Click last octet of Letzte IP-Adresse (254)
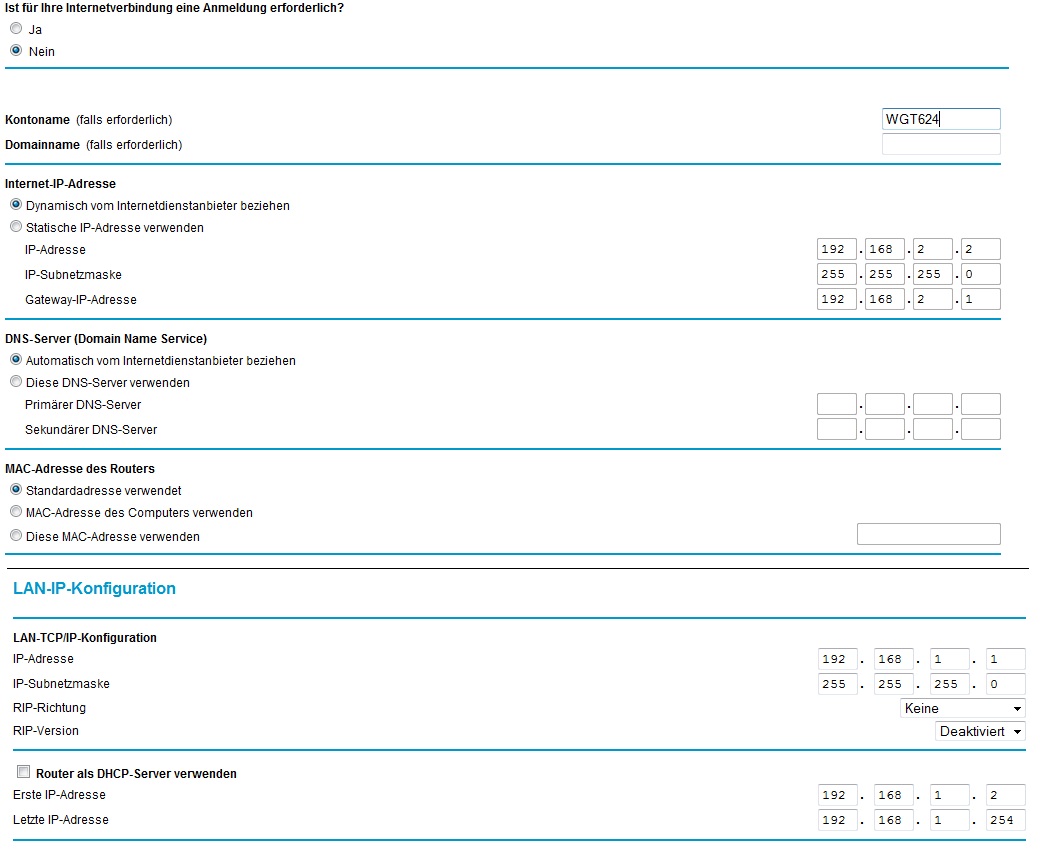 tap(1006, 820)
